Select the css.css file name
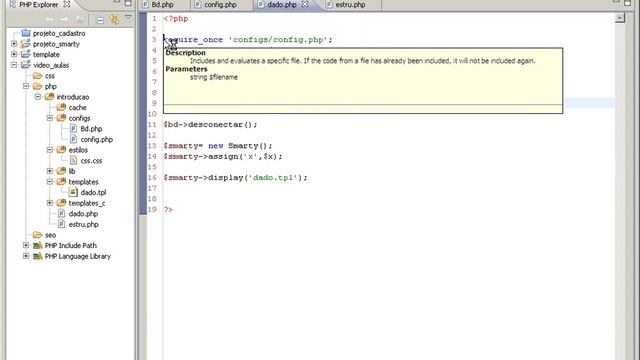The width and height of the screenshot is (640, 360). 91,161
